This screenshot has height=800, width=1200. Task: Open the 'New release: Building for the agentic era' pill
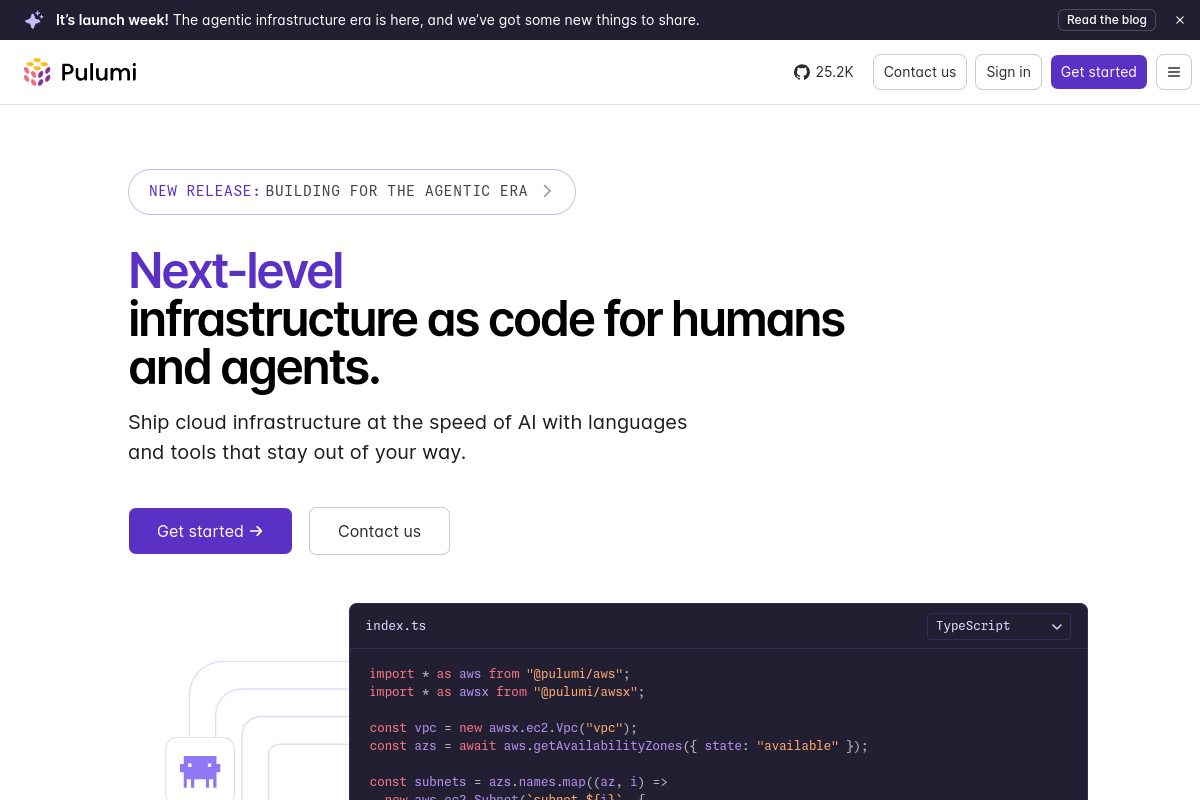pyautogui.click(x=352, y=191)
